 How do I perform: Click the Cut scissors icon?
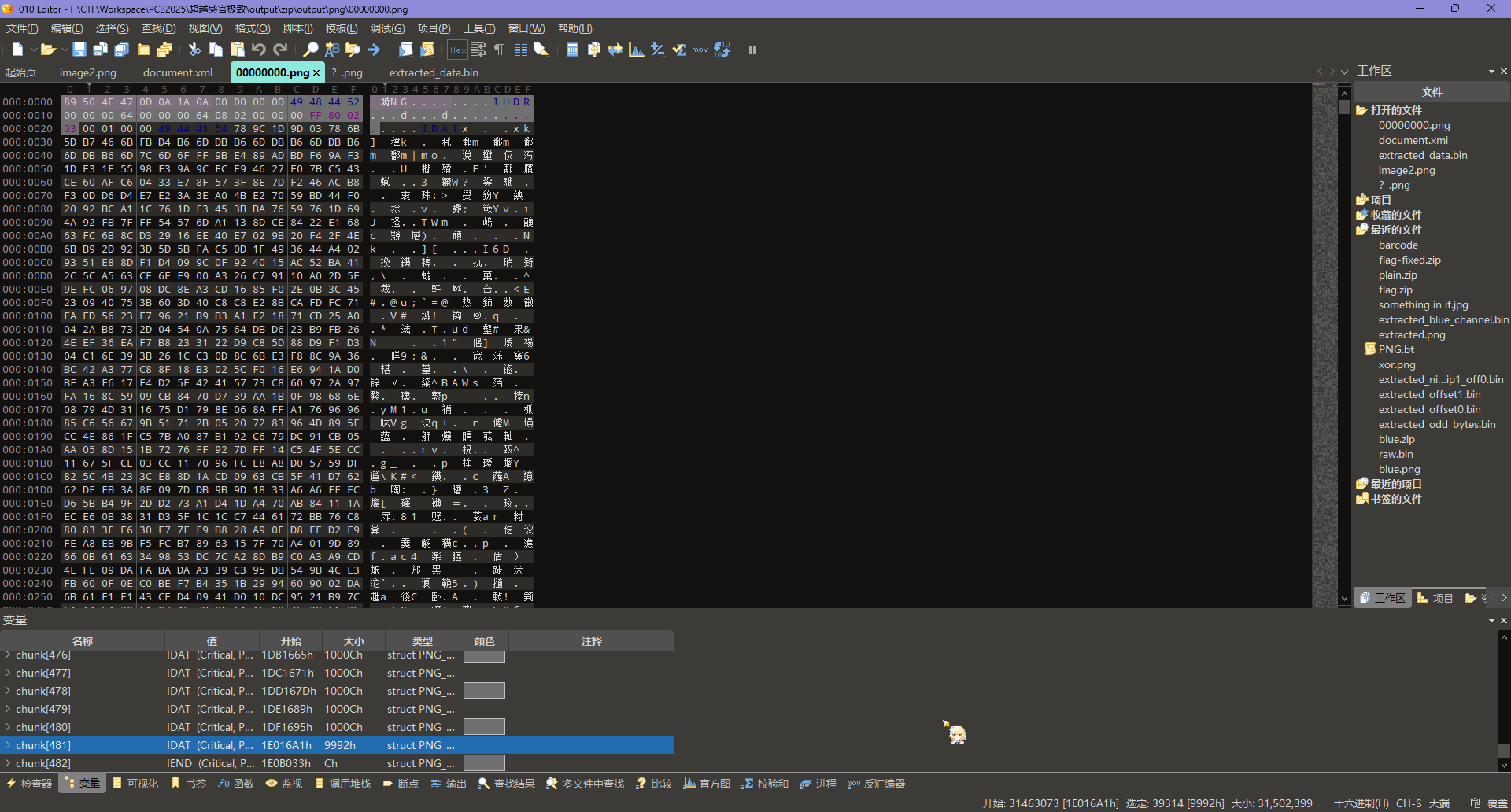194,50
